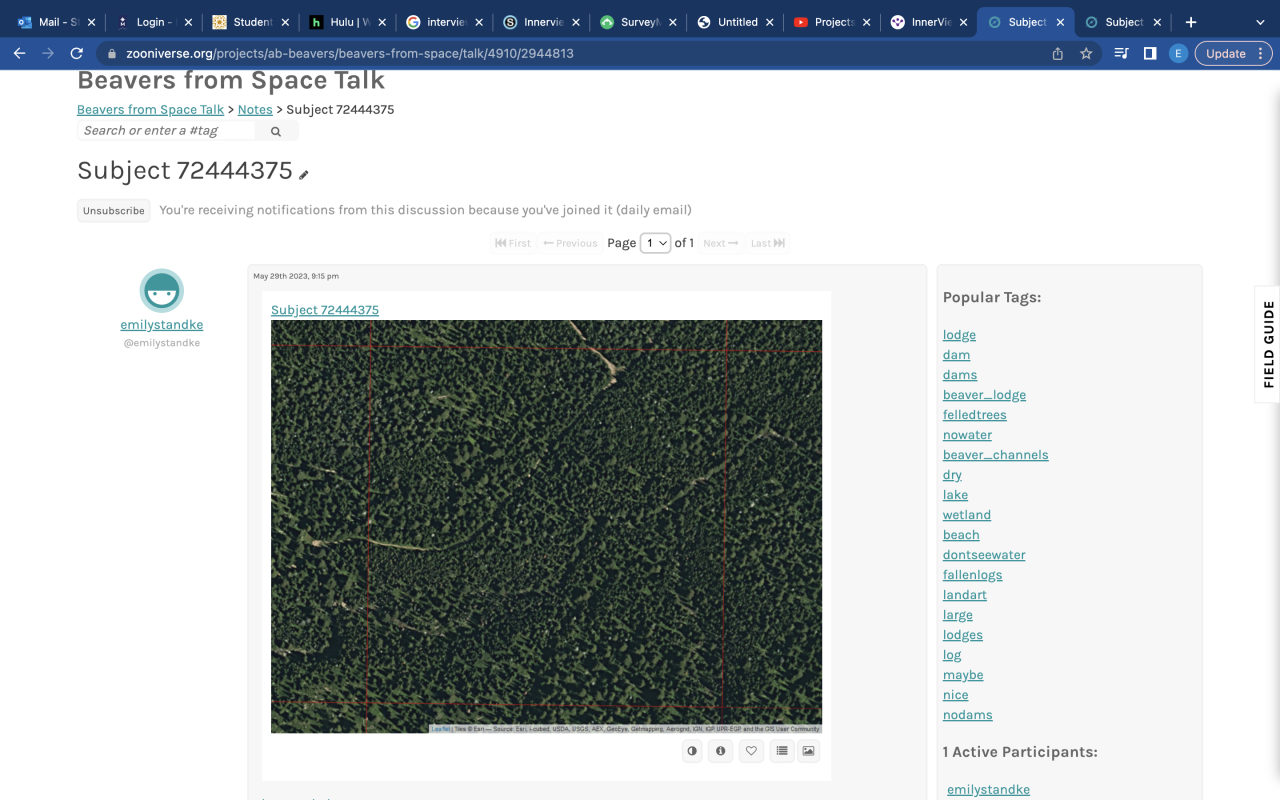Open the Field Guide side tab
1280x800 pixels.
coord(1268,344)
